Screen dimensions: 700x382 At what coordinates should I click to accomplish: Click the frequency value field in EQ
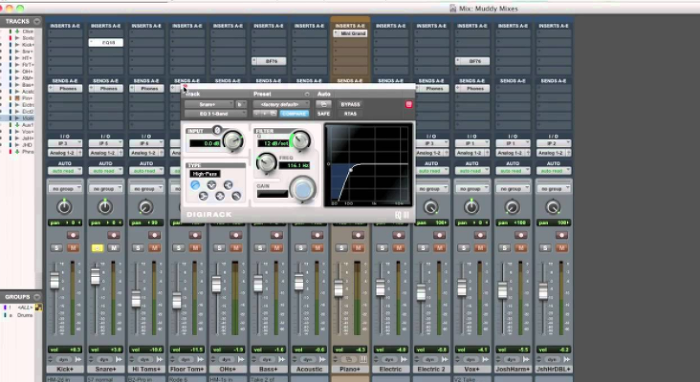[295, 166]
